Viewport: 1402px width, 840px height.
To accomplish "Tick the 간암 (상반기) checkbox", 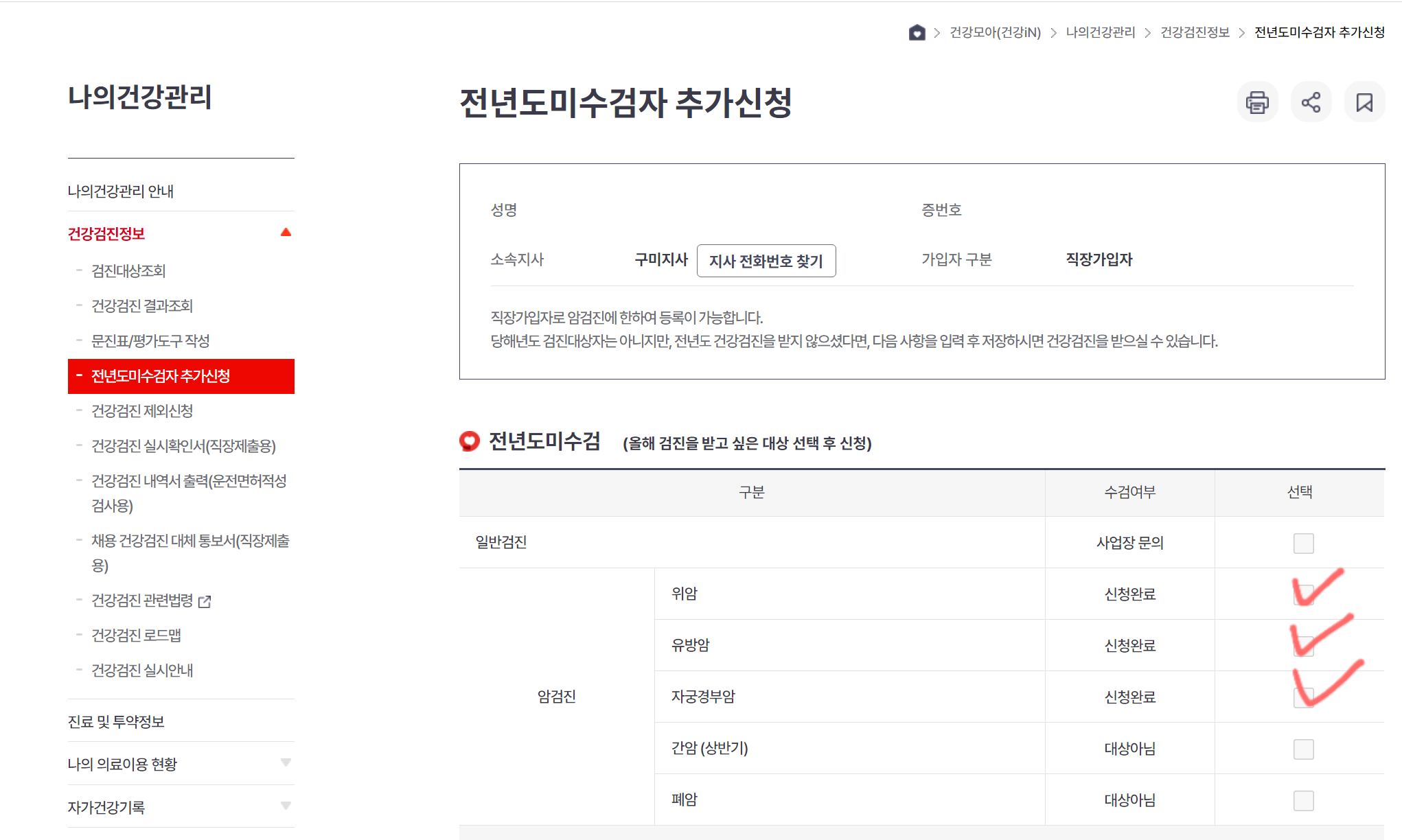I will (1303, 749).
